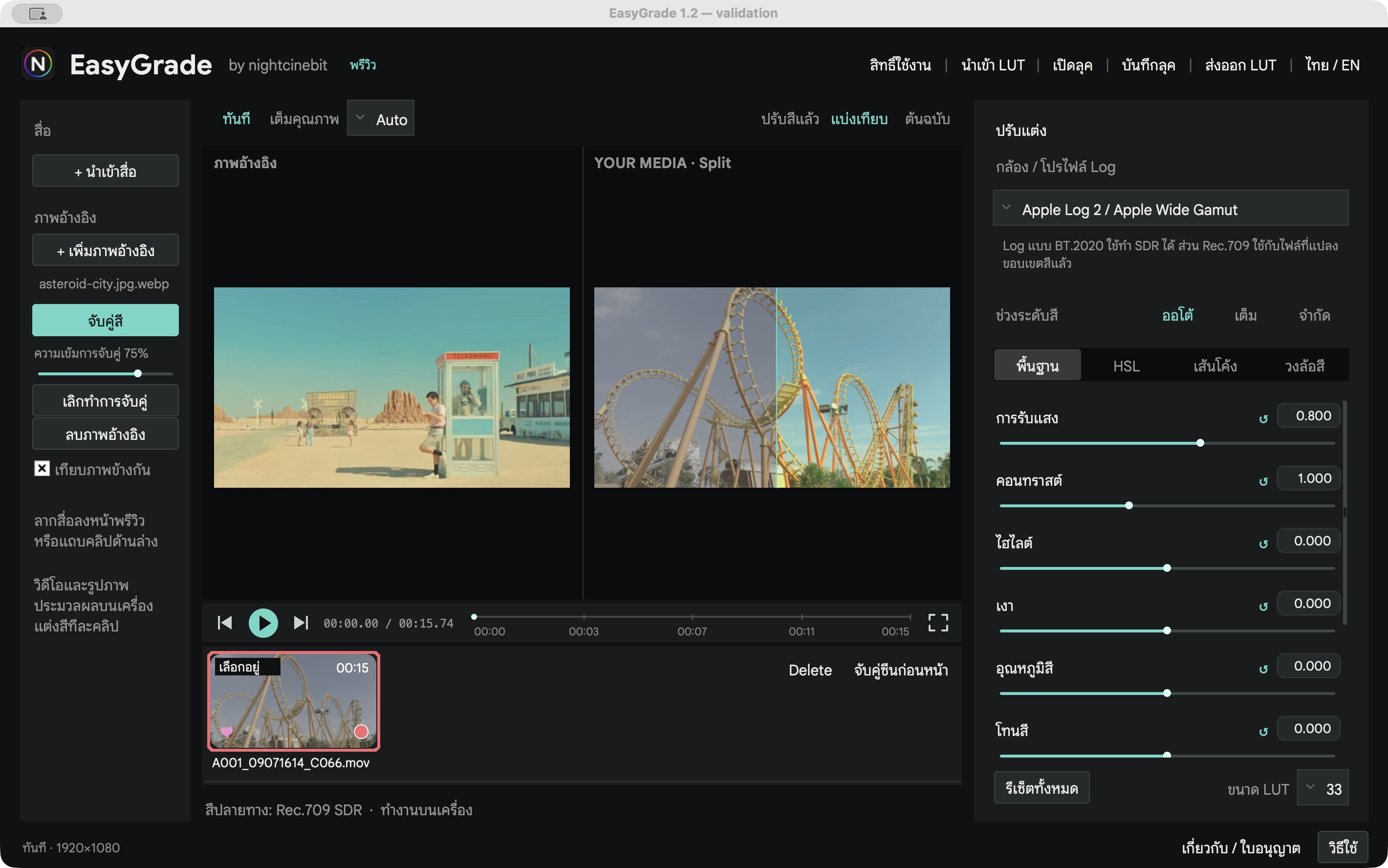Click the อุณหภูมิสี temperature slider handle
The width and height of the screenshot is (1388, 868).
click(x=1167, y=694)
